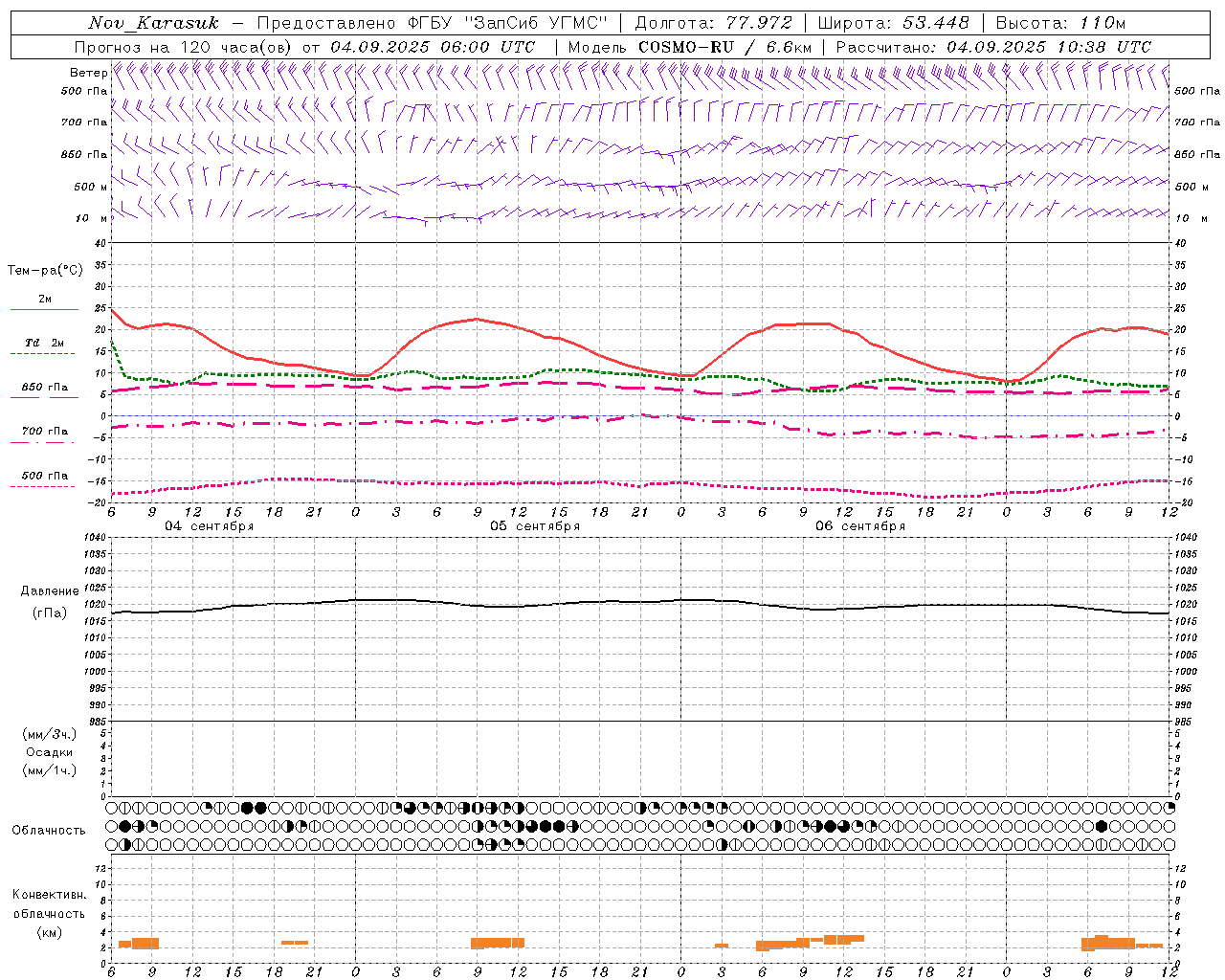Click 'Прогноз на 120 часа(ов)' forecast header text

pos(184,47)
